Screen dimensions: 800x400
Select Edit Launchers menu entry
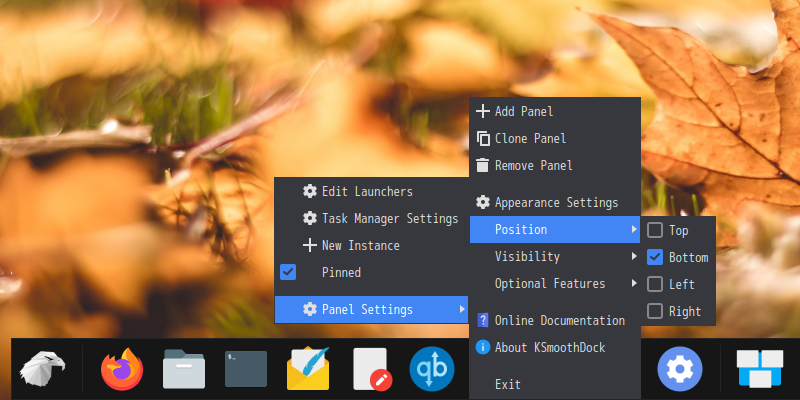[x=371, y=191]
